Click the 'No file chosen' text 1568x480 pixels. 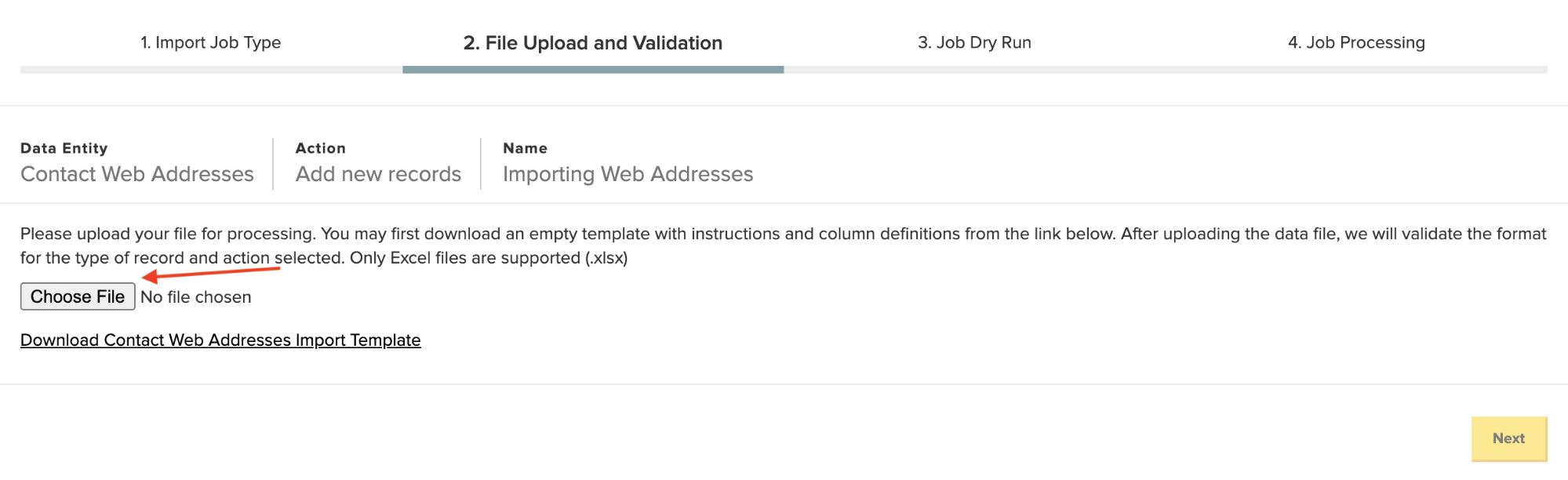(196, 297)
